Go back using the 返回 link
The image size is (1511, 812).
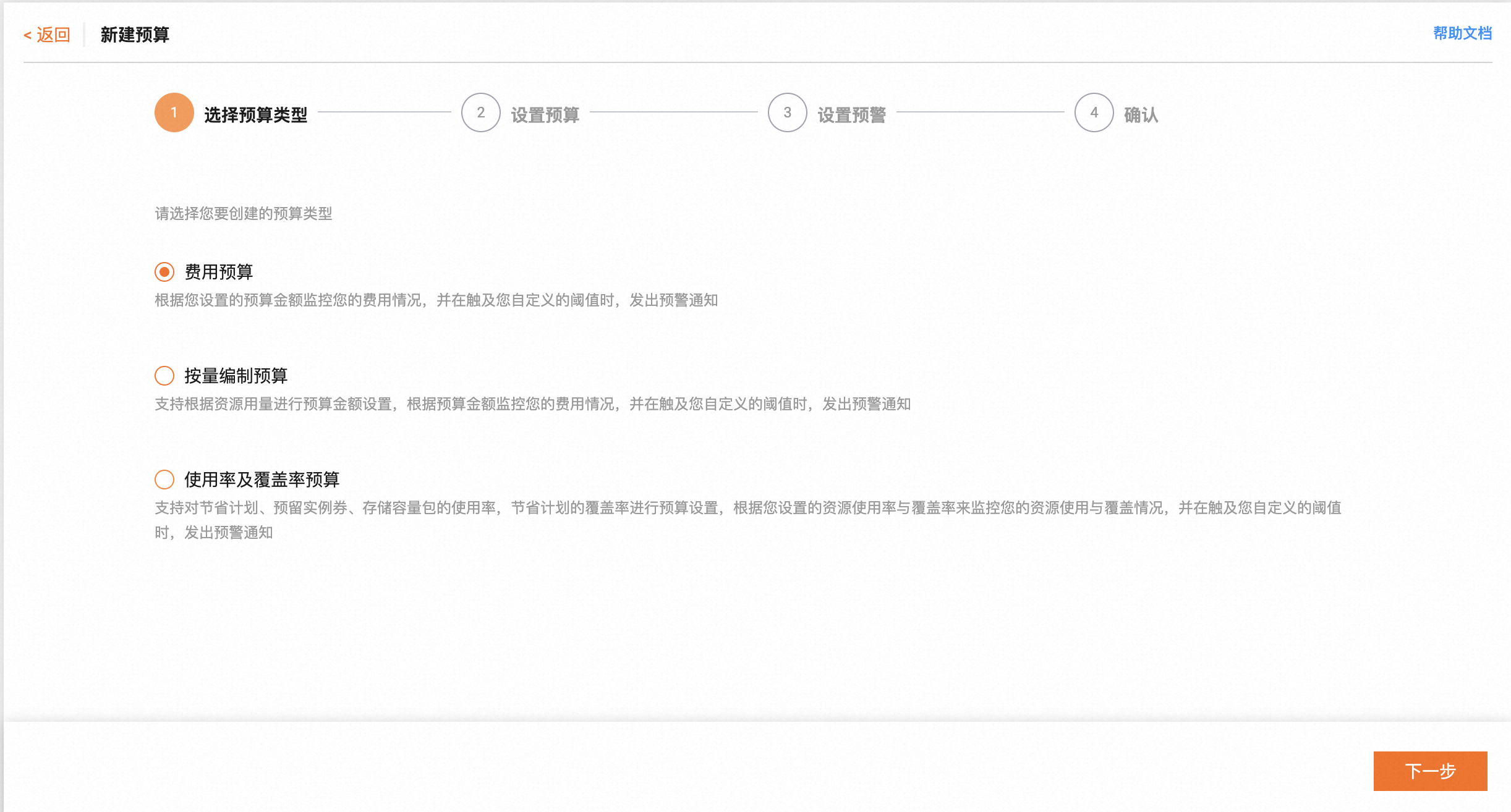click(x=47, y=35)
